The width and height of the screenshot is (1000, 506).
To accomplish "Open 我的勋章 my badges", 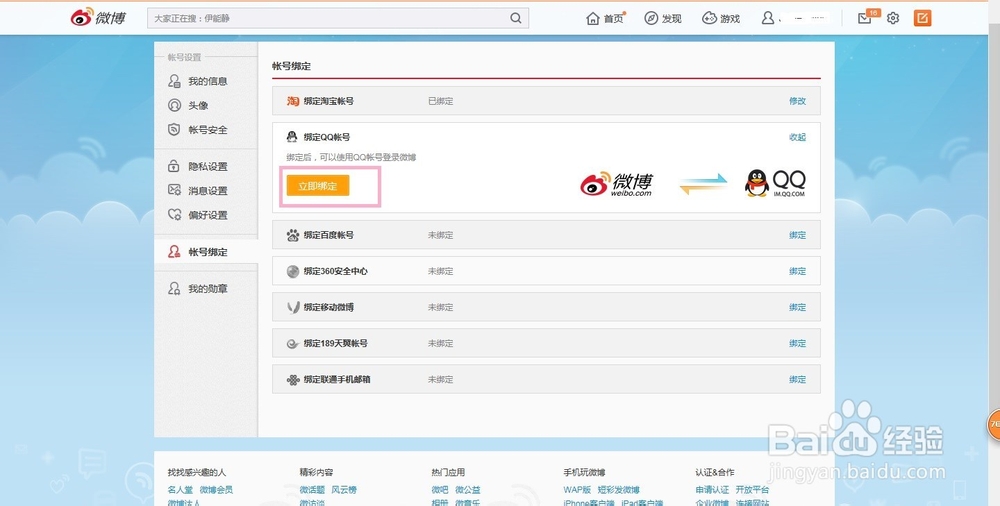I will 207,289.
